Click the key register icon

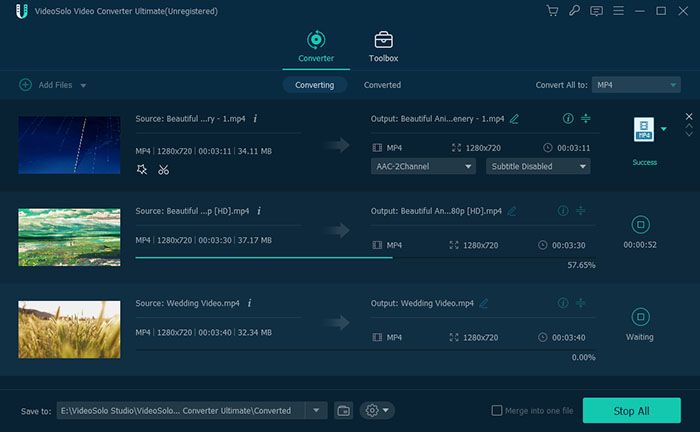pos(574,11)
